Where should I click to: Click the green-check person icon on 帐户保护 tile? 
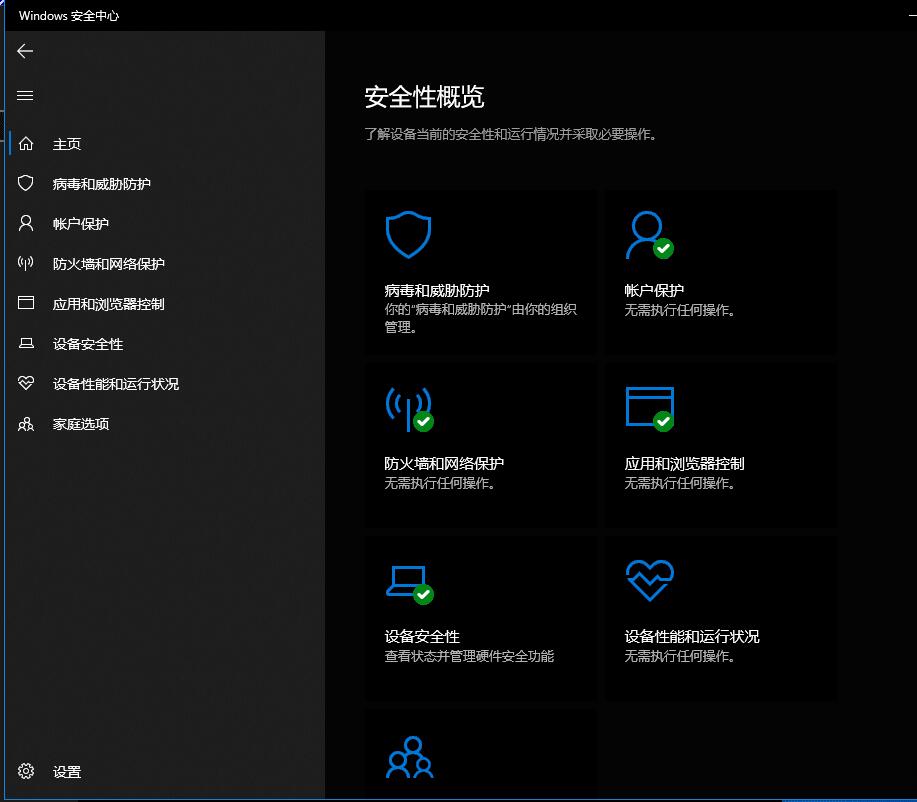649,234
